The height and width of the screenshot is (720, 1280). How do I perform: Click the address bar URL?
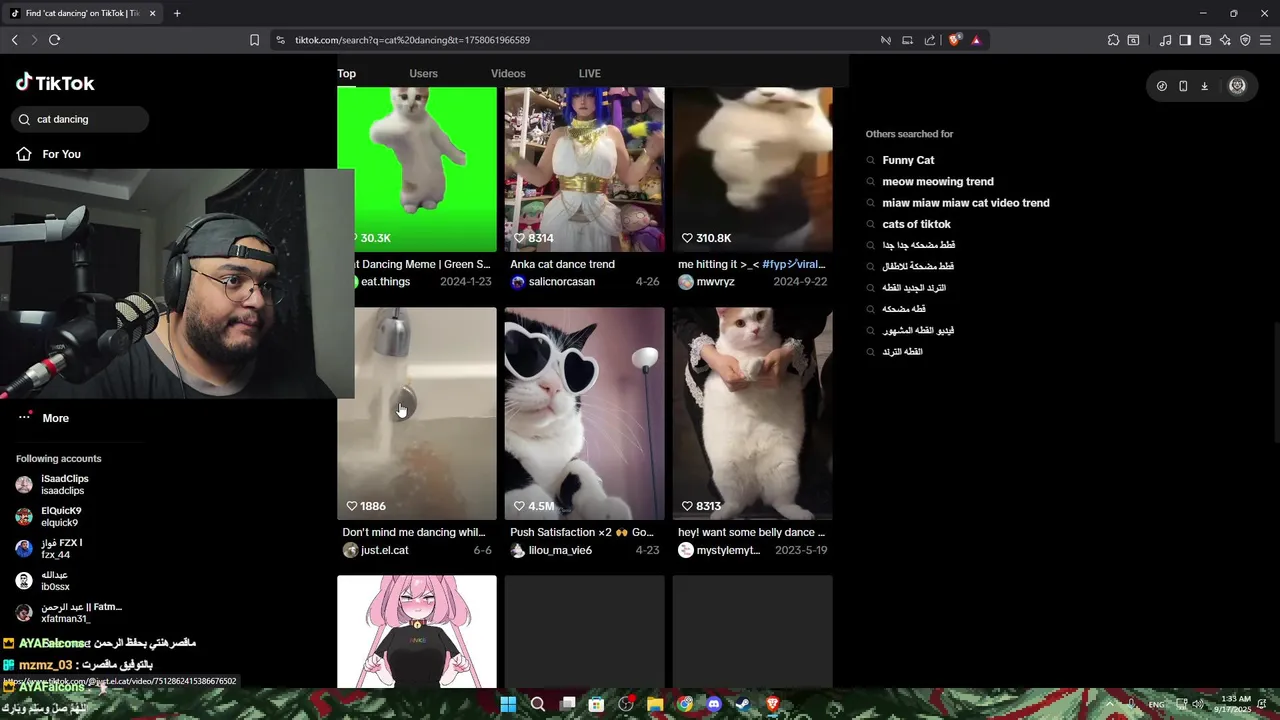tap(412, 40)
